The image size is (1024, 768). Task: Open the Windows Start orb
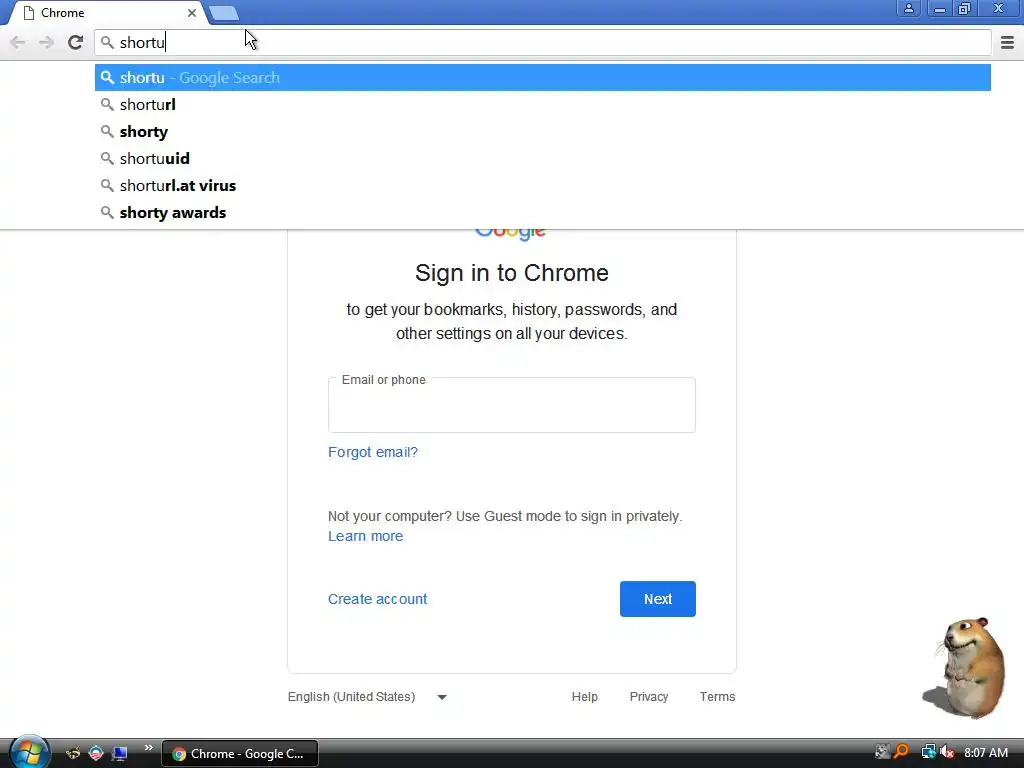[29, 752]
